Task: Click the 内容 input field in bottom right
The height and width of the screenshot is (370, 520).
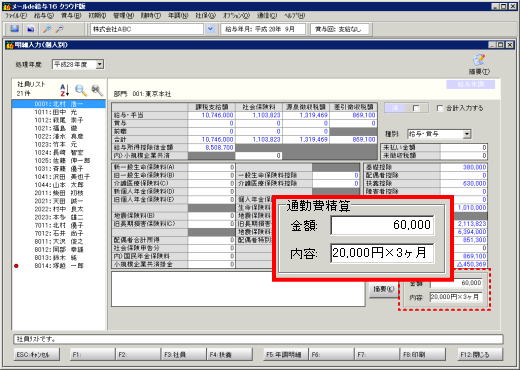Action: tap(456, 297)
